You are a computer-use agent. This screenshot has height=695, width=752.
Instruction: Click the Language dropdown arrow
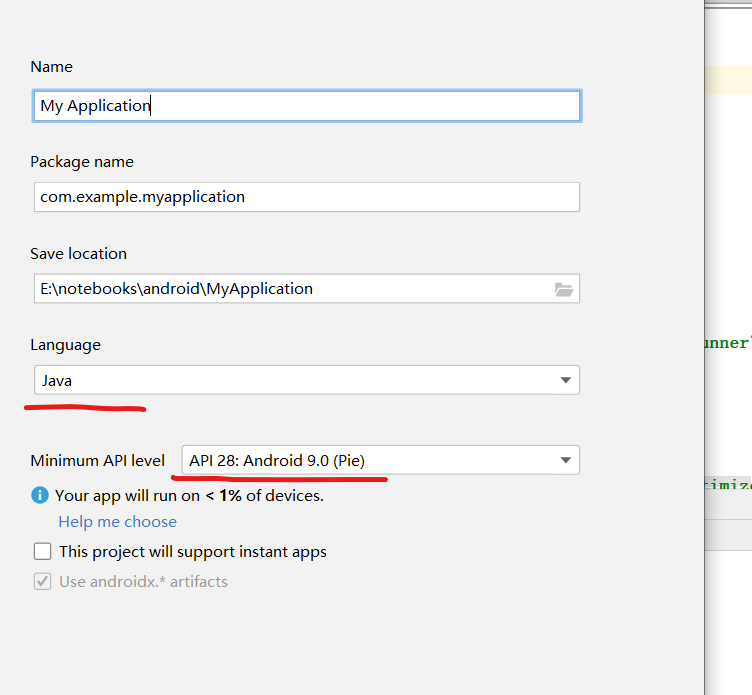point(565,380)
